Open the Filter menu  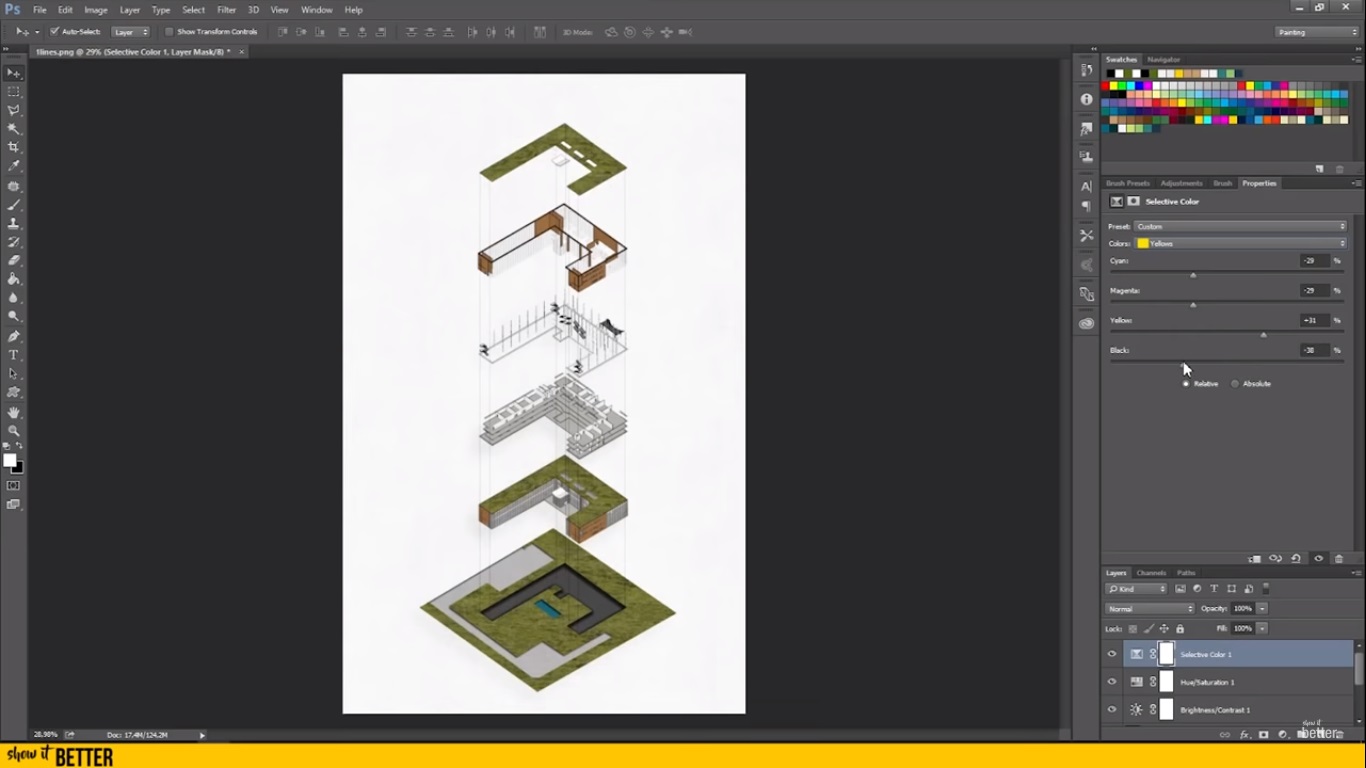click(226, 9)
